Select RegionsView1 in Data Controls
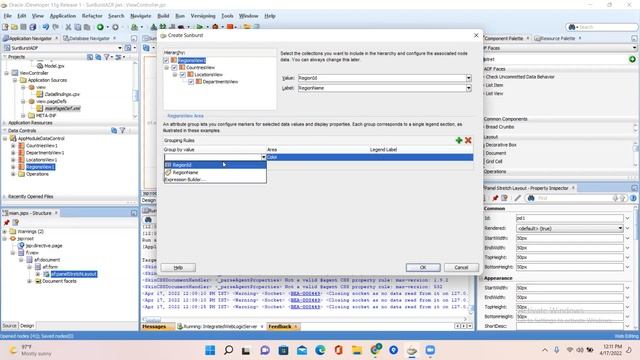This screenshot has height=360, width=640. click(40, 167)
